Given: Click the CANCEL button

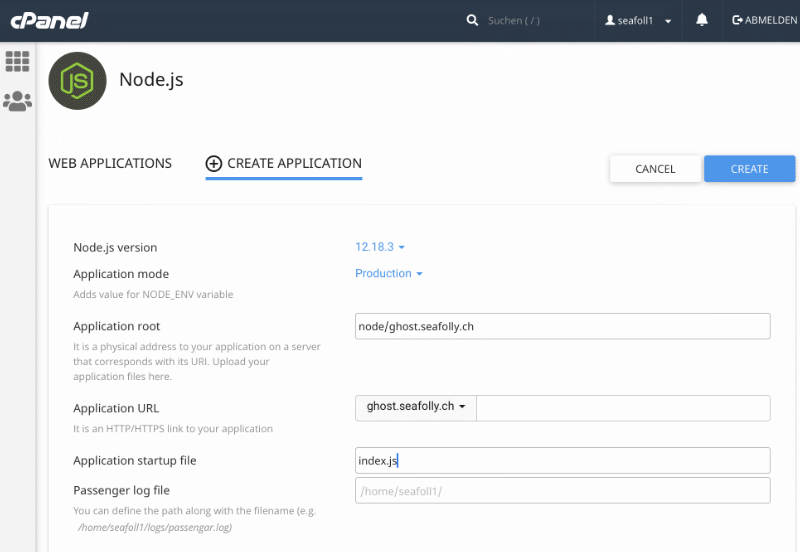Looking at the screenshot, I should coord(655,169).
